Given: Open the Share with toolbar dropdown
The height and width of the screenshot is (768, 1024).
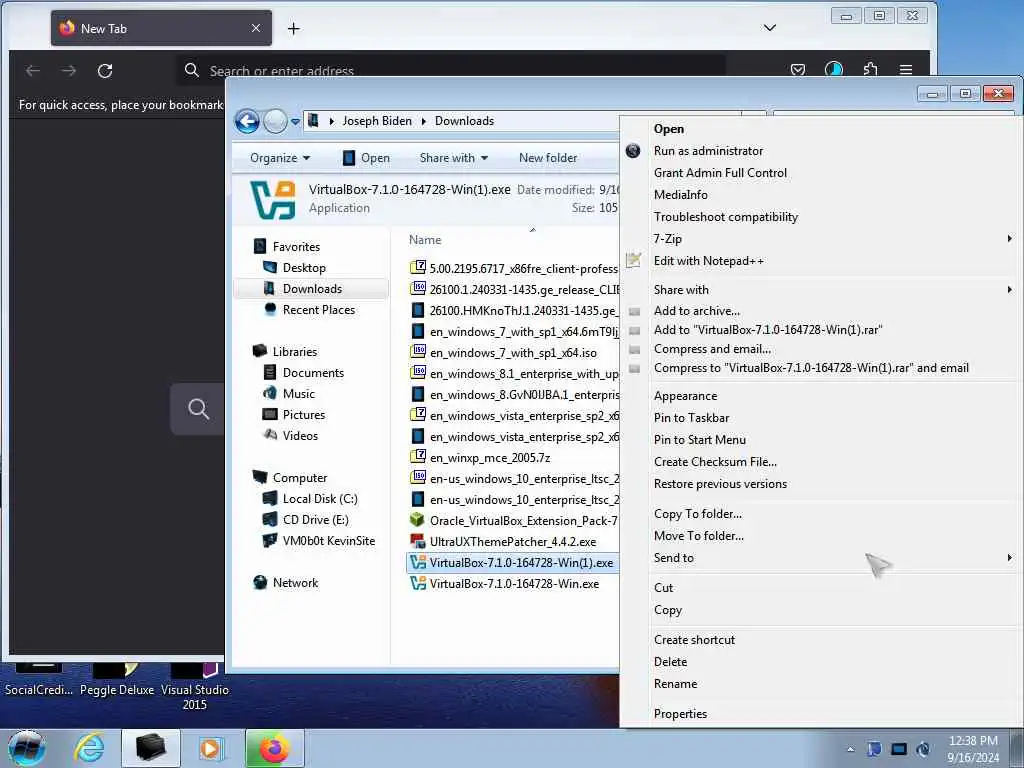Looking at the screenshot, I should pos(454,158).
